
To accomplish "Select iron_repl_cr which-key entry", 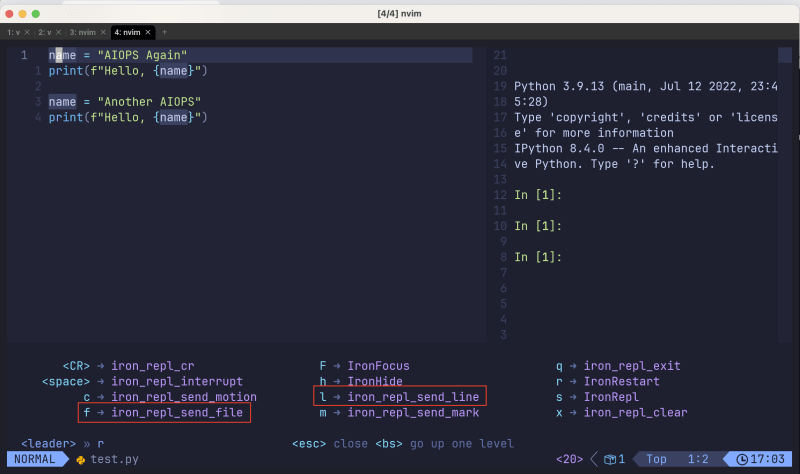I will click(x=128, y=366).
